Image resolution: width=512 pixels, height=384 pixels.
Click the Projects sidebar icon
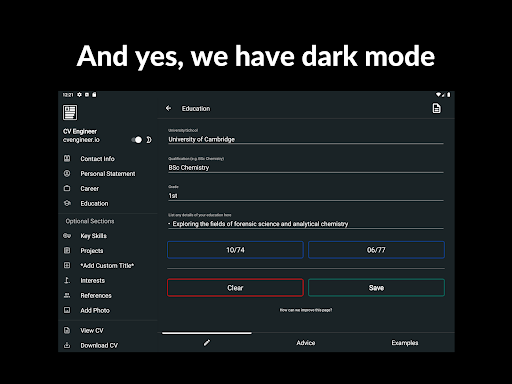[x=67, y=250]
